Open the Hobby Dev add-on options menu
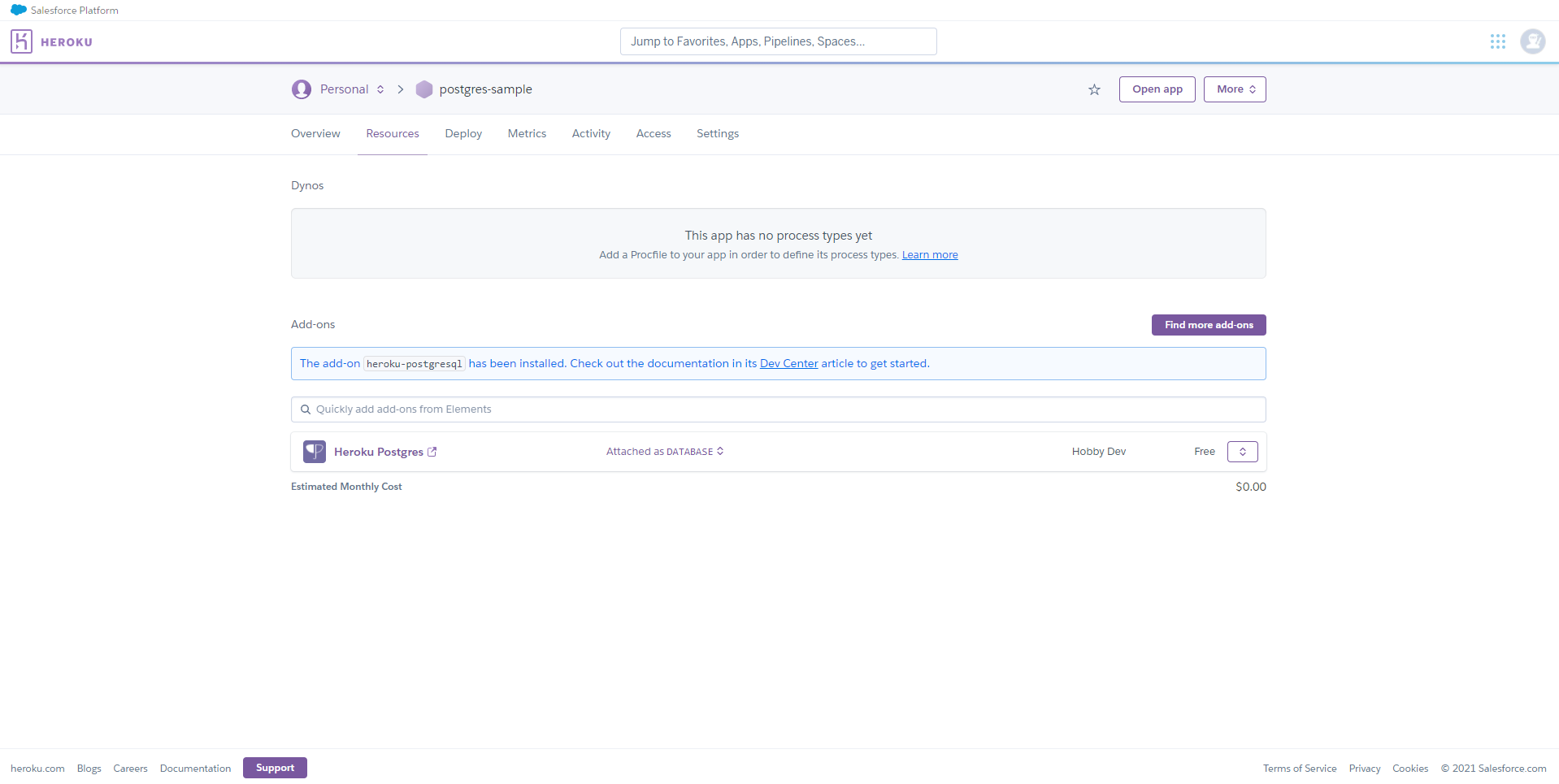The width and height of the screenshot is (1559, 784). (1242, 452)
